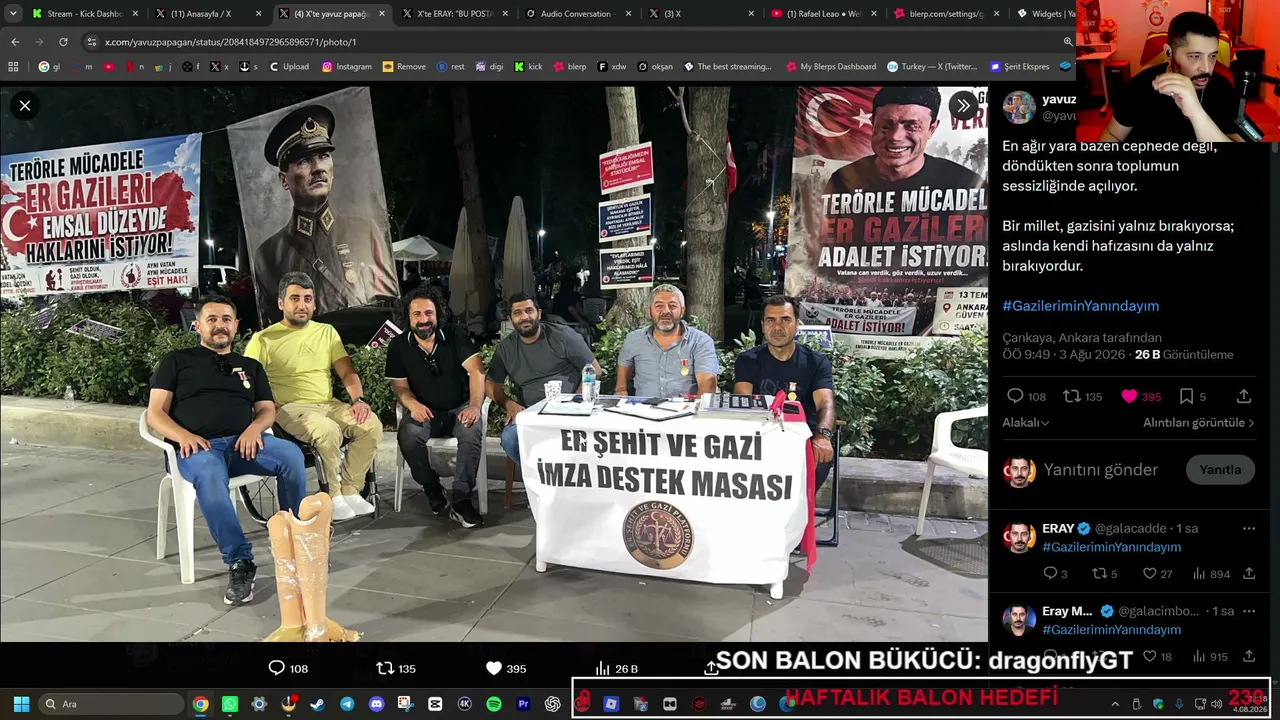
Task: Close the photo viewer with the X button
Action: point(25,105)
